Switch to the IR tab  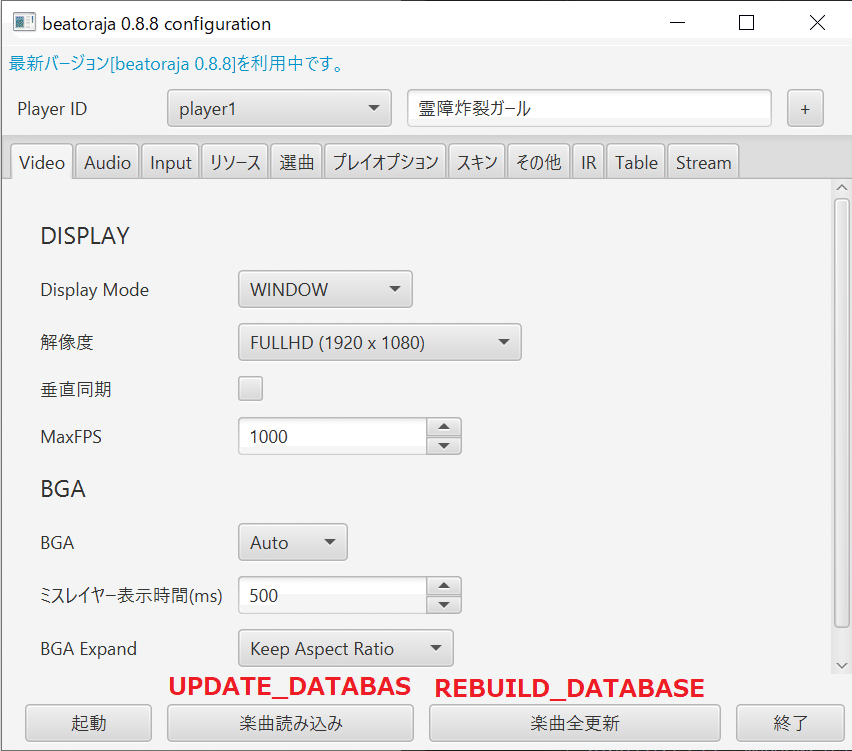589,161
